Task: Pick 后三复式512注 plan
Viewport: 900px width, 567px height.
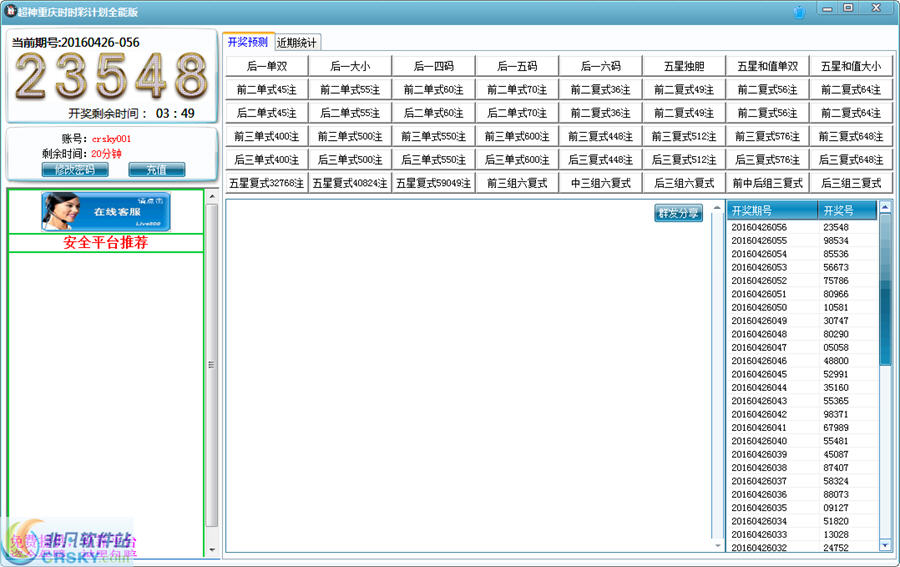Action: (684, 160)
